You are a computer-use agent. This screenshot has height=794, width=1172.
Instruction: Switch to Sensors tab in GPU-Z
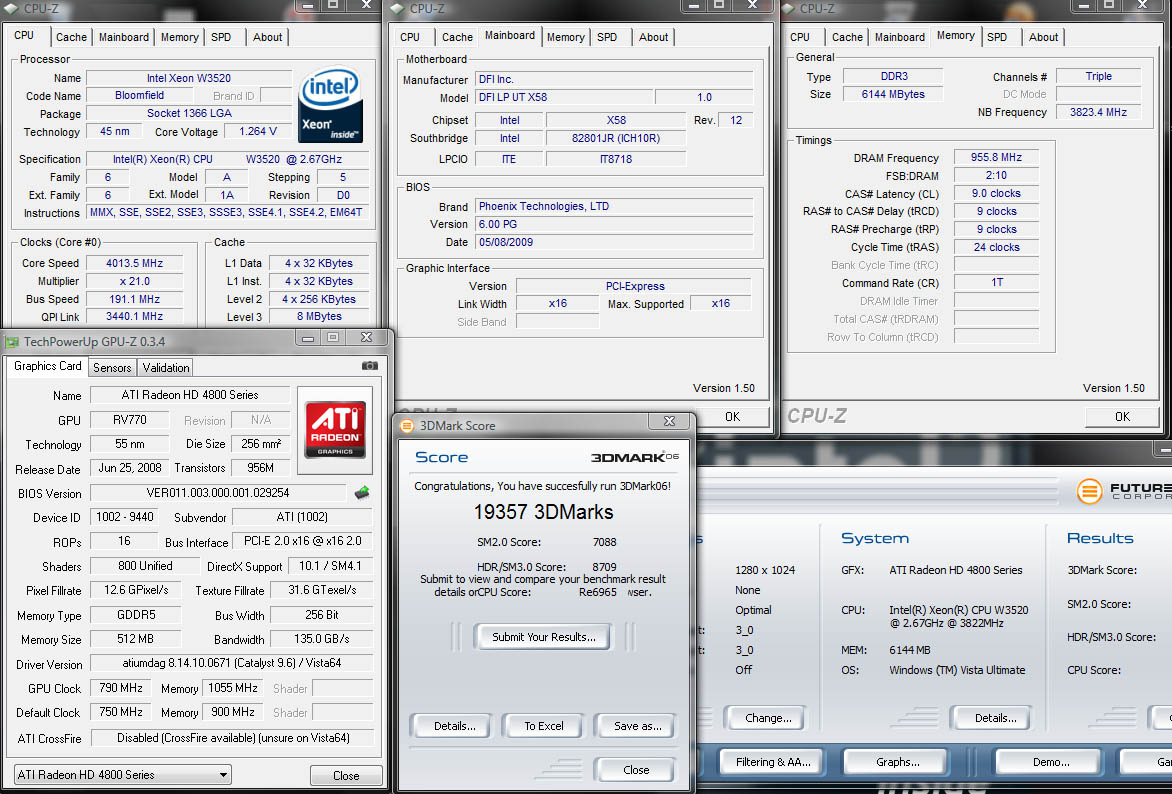coord(112,367)
